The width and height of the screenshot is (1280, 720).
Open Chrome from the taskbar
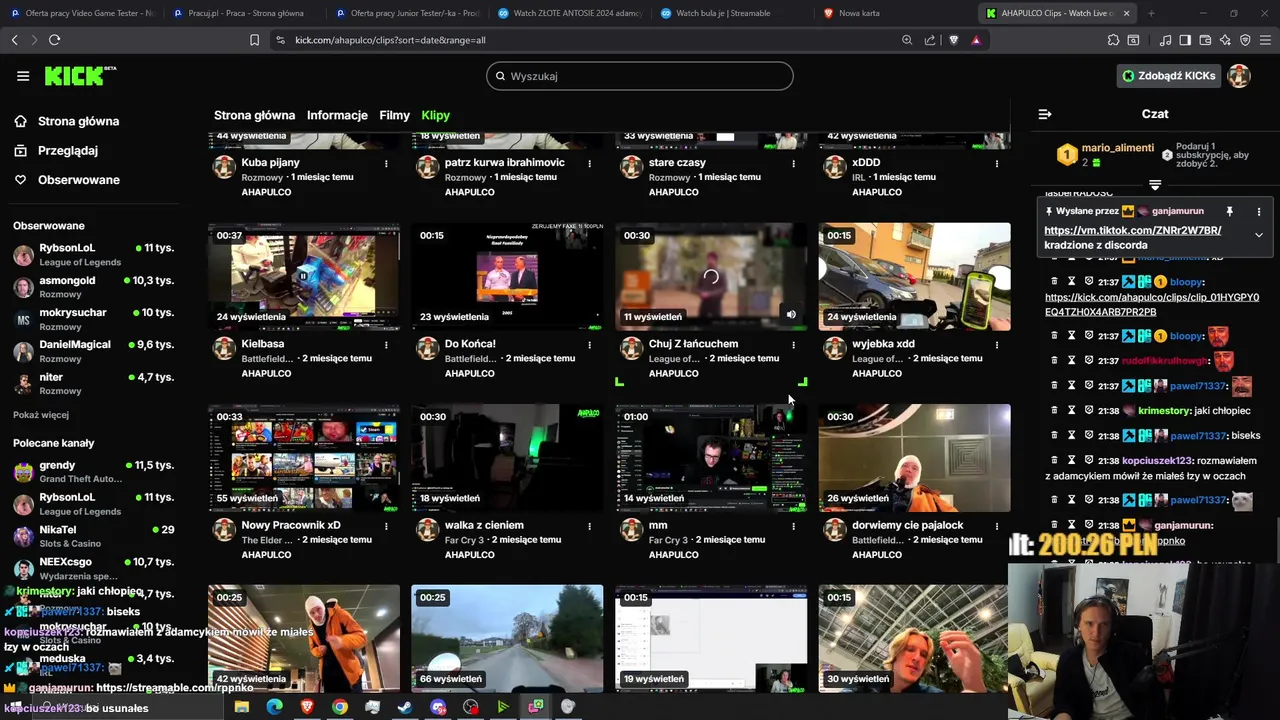point(340,707)
